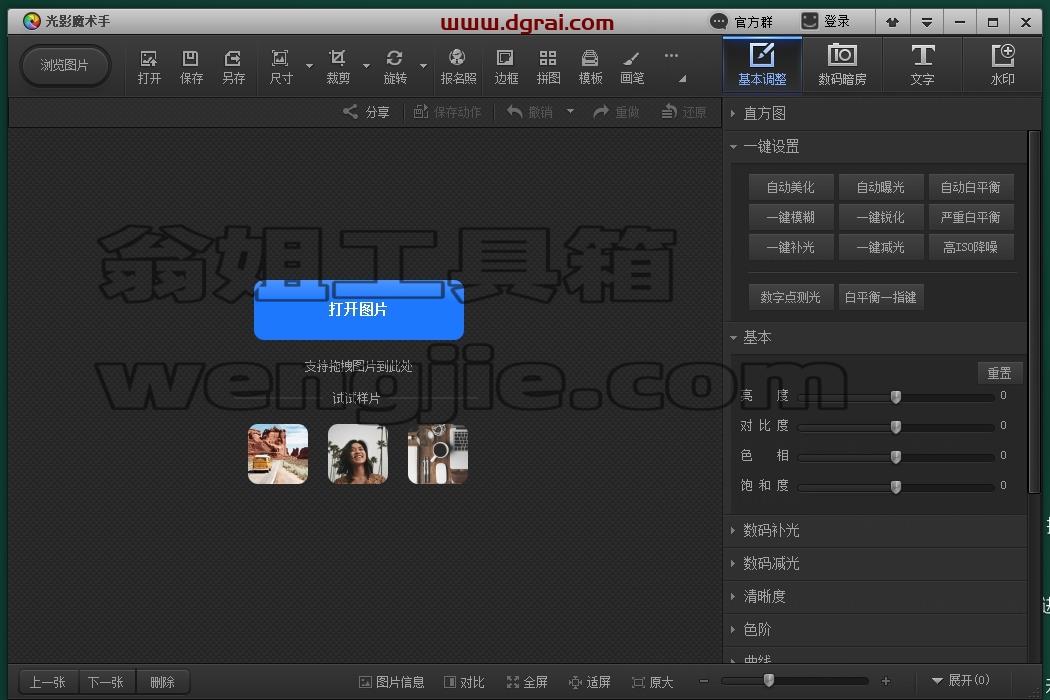Screen dimensions: 1050x700
Task: Click the 自动美化 button
Action: click(791, 188)
